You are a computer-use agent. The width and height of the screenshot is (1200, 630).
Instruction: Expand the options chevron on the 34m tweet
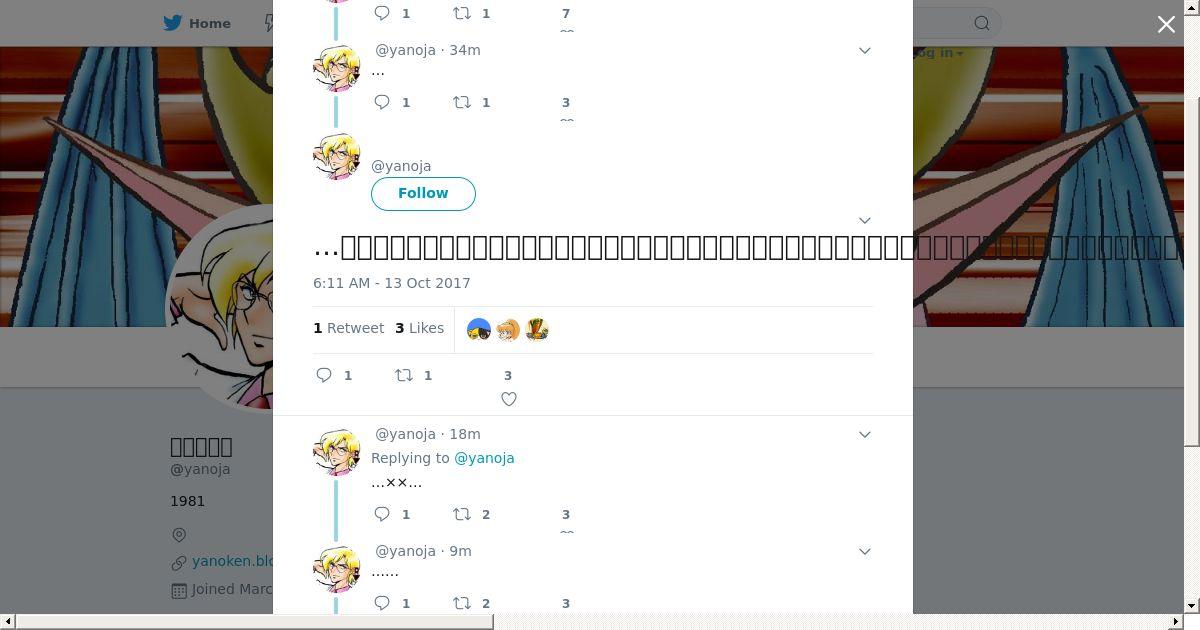(x=865, y=50)
